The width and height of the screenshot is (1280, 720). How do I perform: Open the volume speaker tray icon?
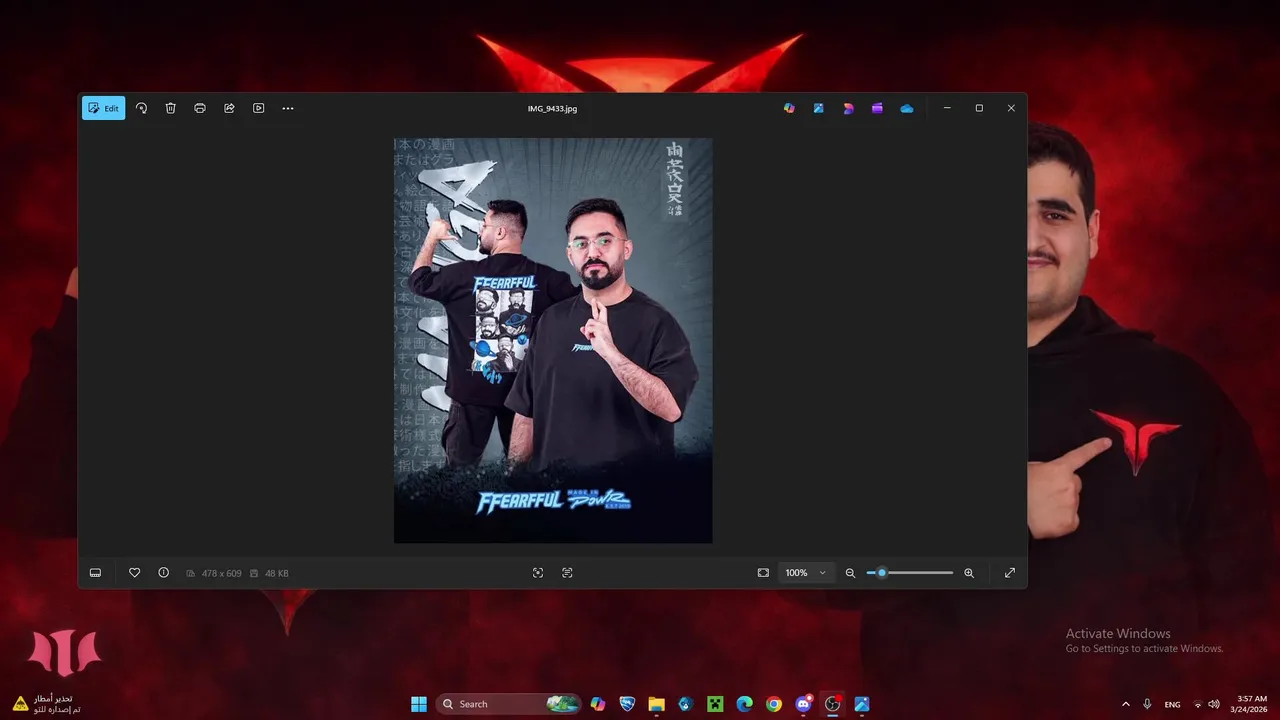(x=1214, y=704)
